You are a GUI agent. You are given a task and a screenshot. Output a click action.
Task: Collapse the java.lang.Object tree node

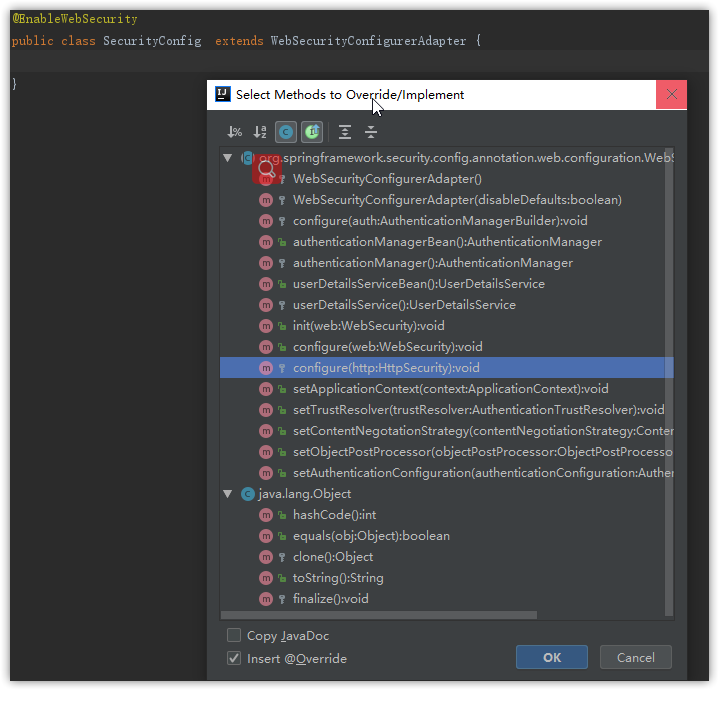(x=228, y=494)
